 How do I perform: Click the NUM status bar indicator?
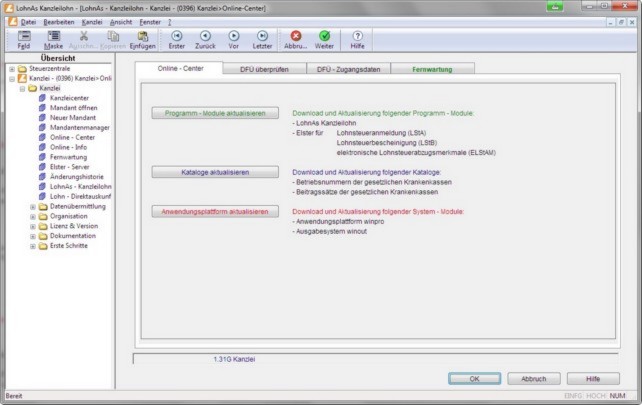point(617,396)
